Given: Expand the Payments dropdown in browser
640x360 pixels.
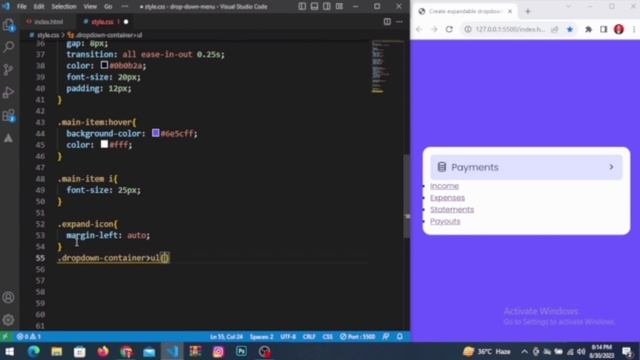Looking at the screenshot, I should (x=526, y=167).
